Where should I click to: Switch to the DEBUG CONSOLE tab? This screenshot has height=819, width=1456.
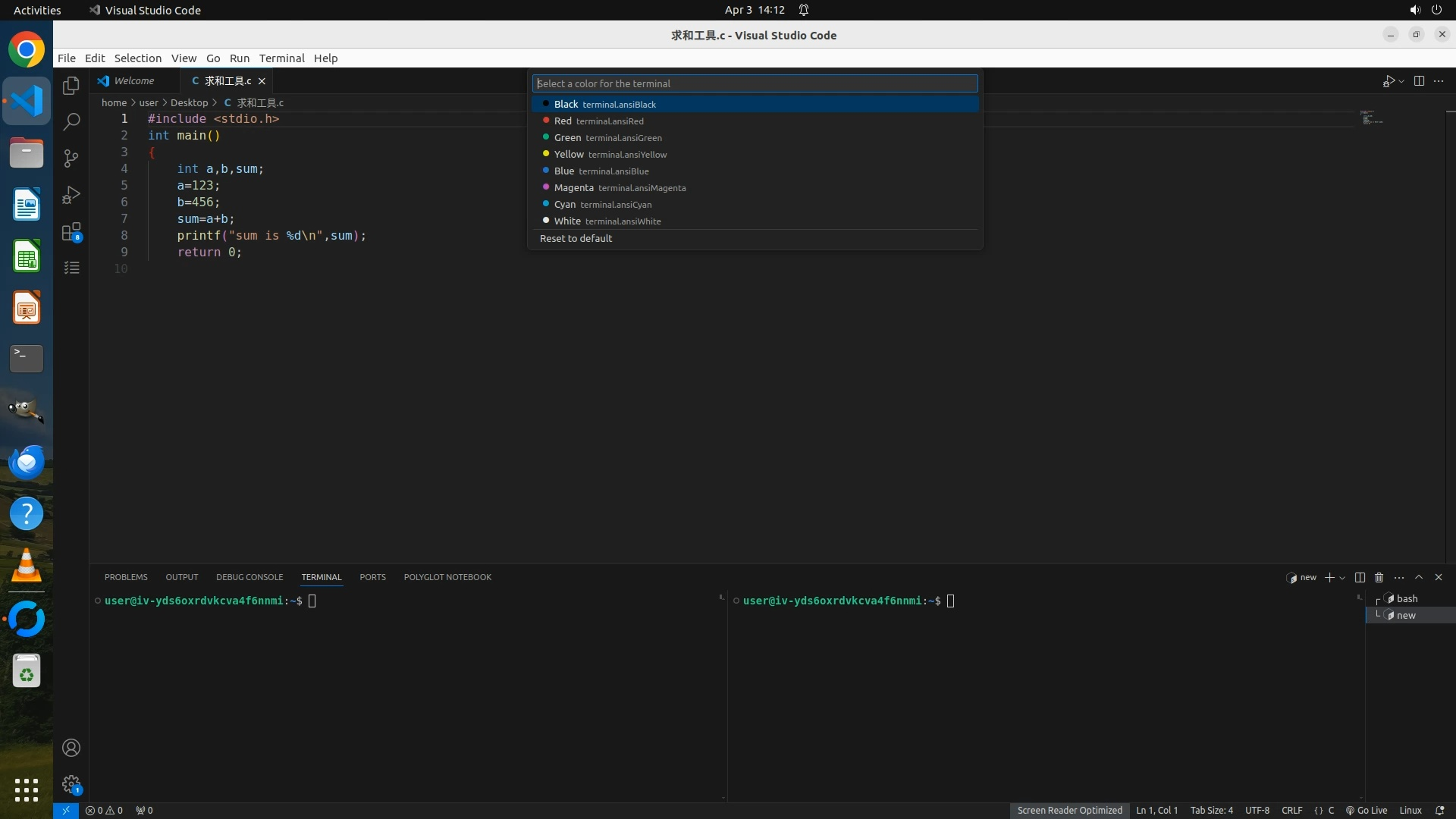click(249, 577)
